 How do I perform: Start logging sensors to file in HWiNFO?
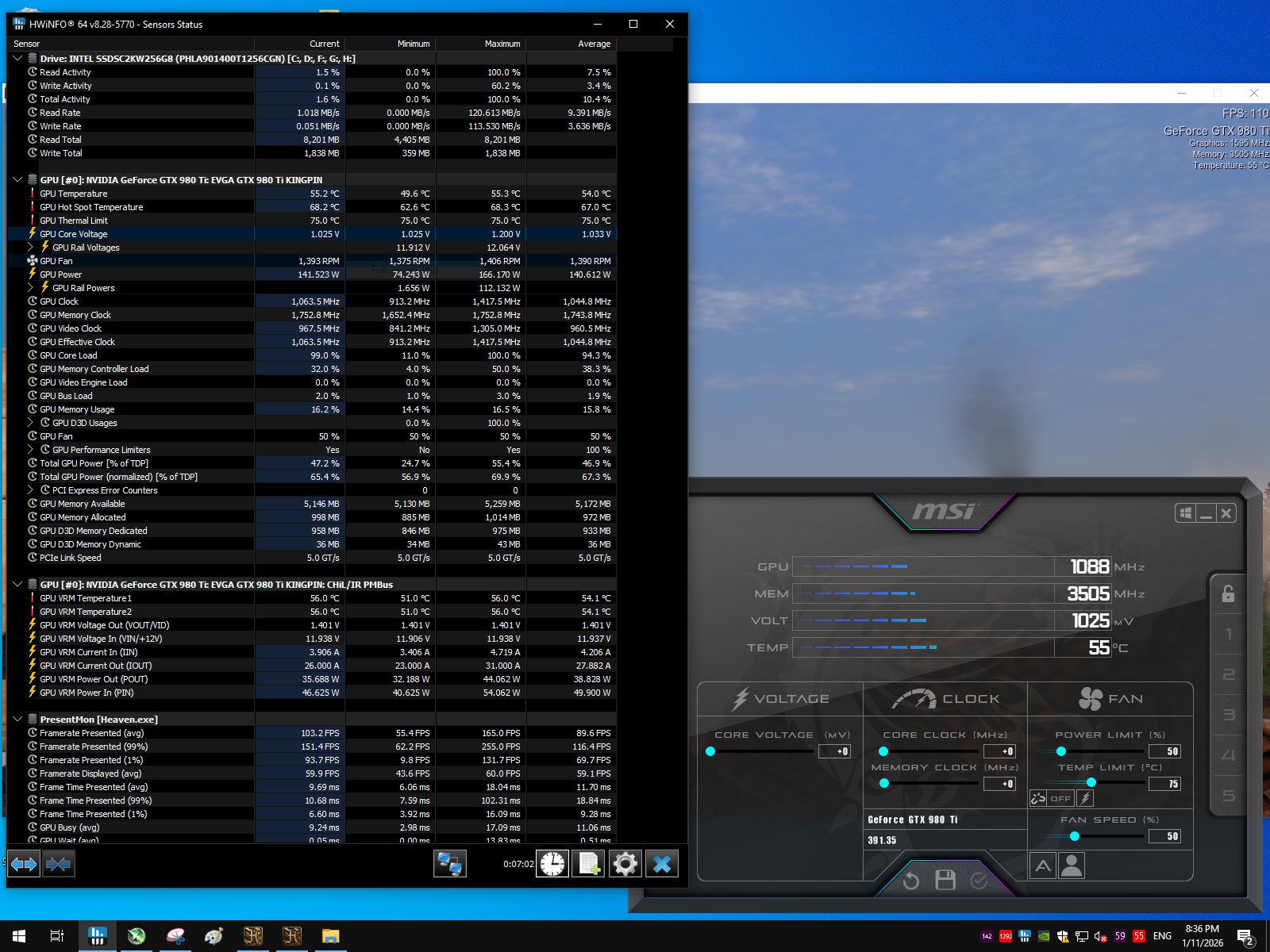click(589, 863)
